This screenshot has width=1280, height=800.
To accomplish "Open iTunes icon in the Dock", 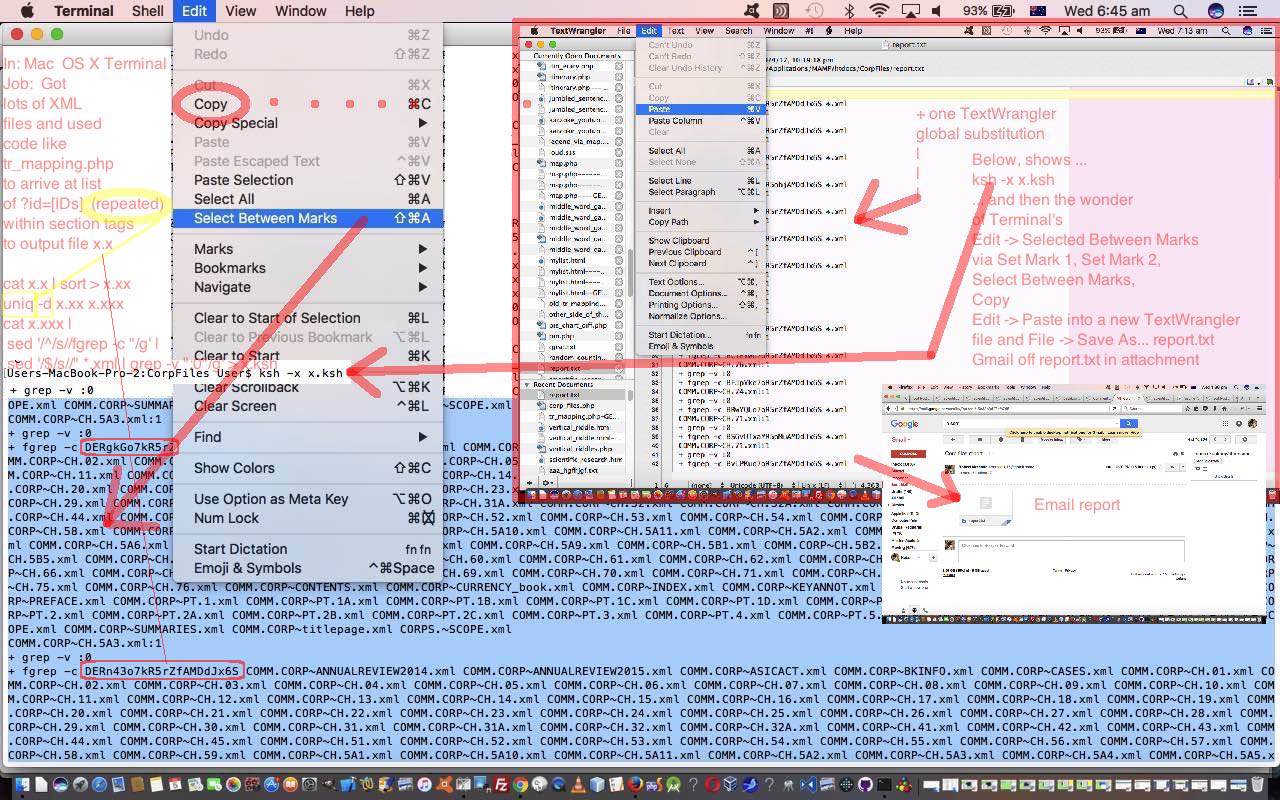I will point(424,785).
